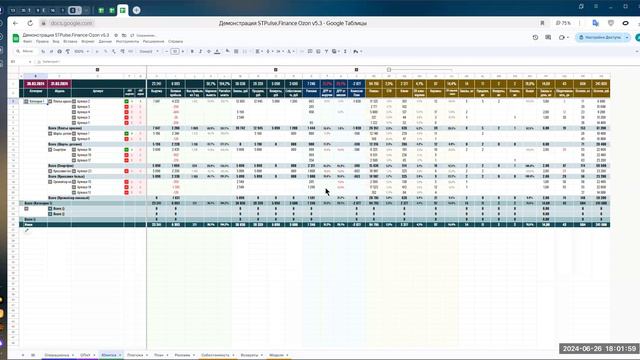This screenshot has width=640, height=360.
Task: Collapse first column group above the frozen columns
Action: coord(97,70)
